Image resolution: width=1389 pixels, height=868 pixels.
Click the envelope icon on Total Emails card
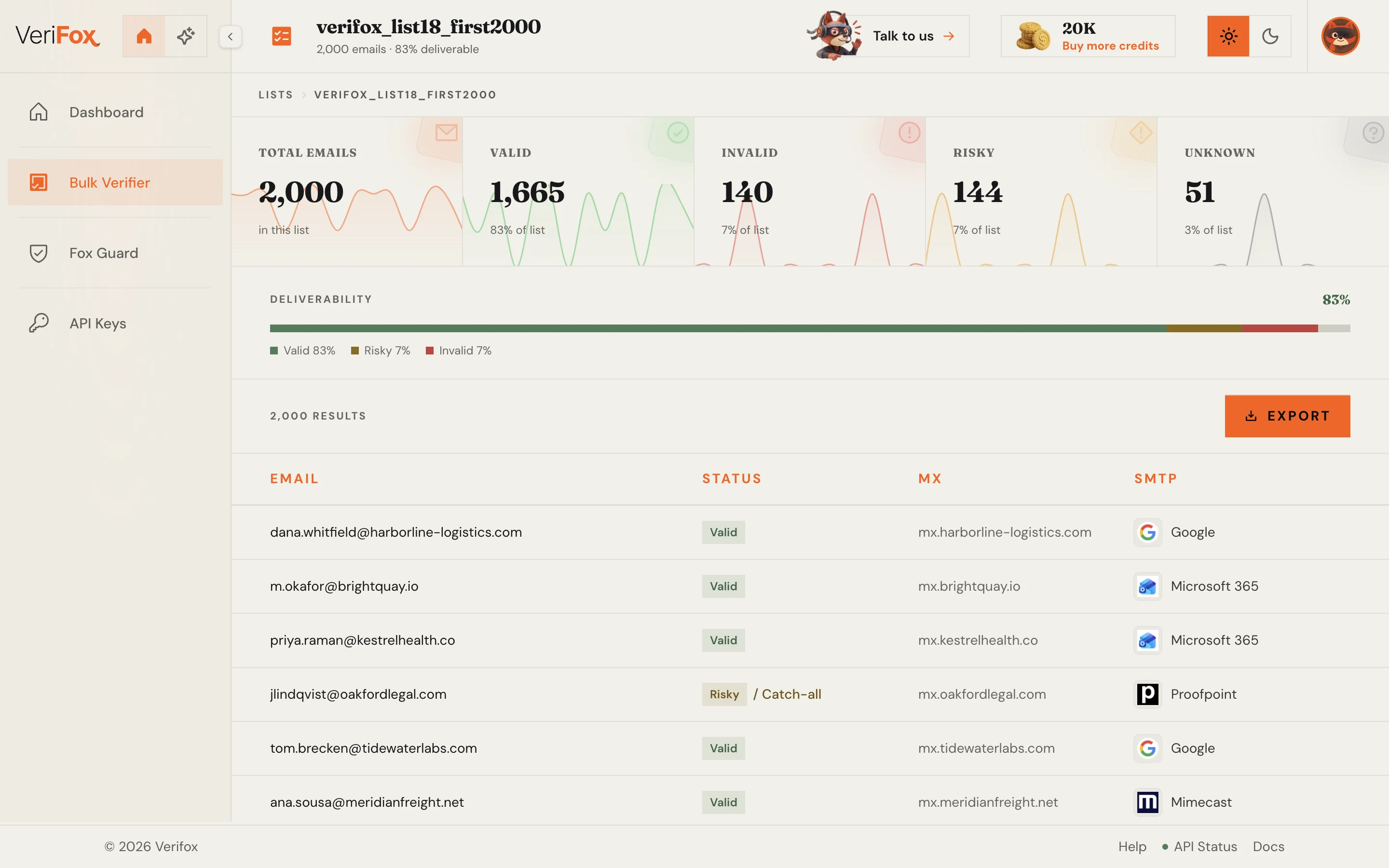click(446, 133)
